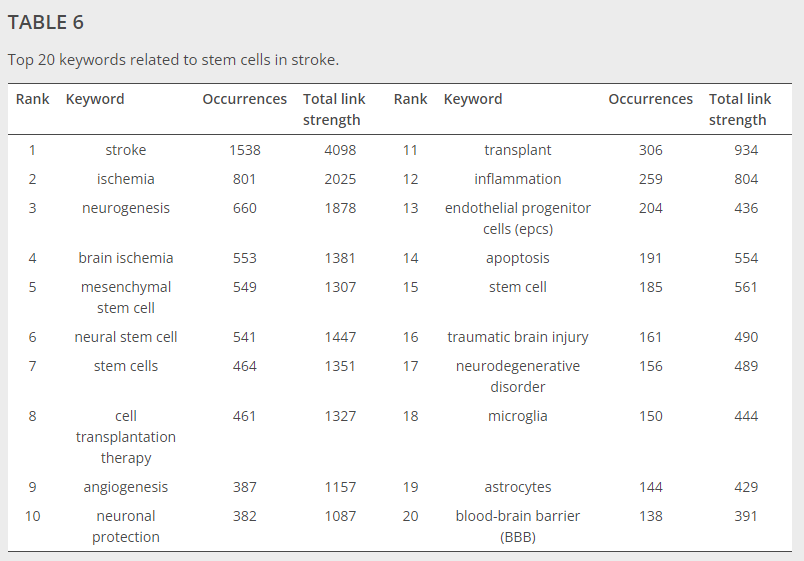This screenshot has width=804, height=561.
Task: Click the "mesenchymal stem cell" keyword
Action: click(x=126, y=297)
